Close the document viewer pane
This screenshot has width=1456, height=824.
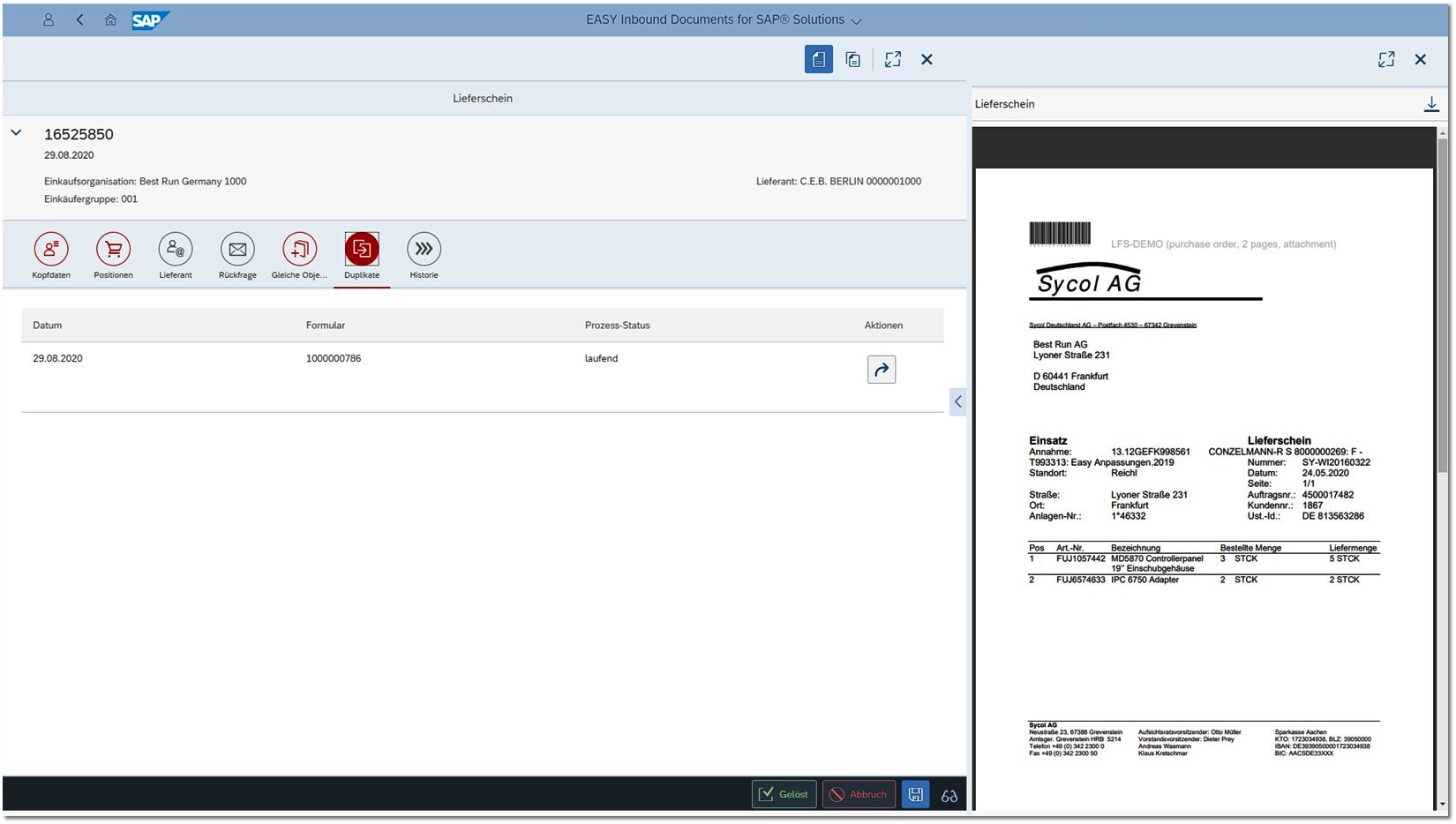(x=1420, y=59)
